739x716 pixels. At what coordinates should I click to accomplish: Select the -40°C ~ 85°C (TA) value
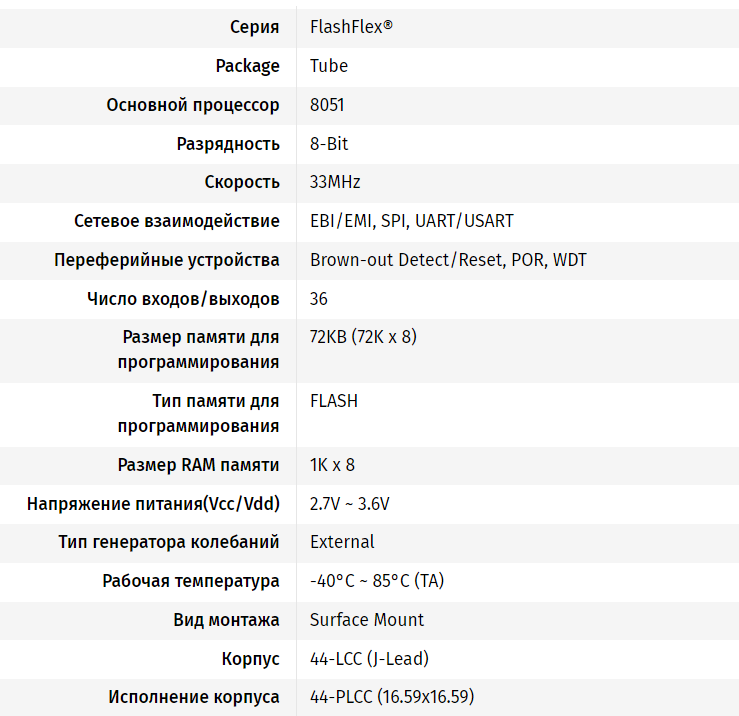pos(377,581)
